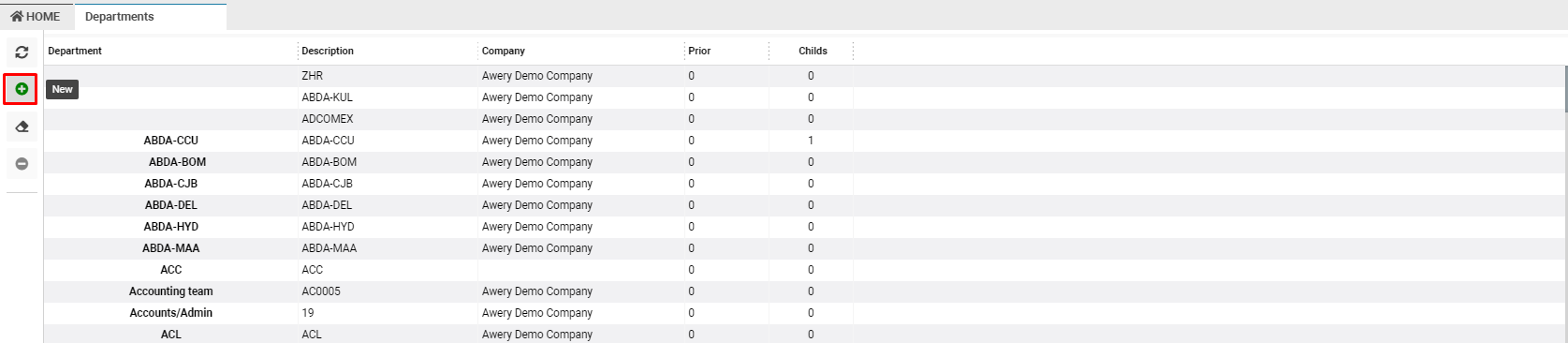Select the ABDA-CCU department row
The width and height of the screenshot is (1568, 343).
click(x=804, y=141)
